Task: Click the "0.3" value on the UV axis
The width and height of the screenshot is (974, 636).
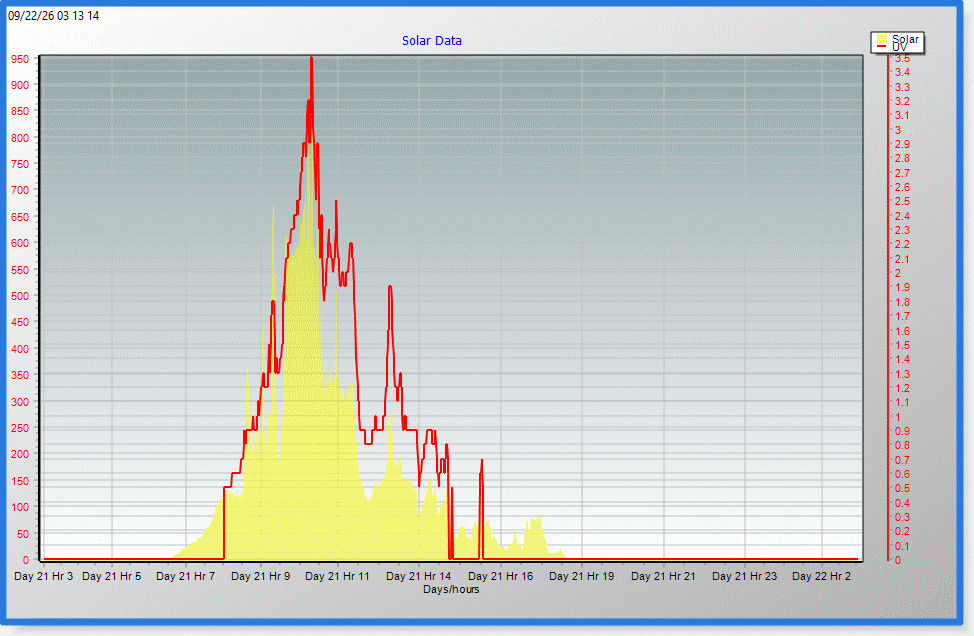Action: pos(902,517)
